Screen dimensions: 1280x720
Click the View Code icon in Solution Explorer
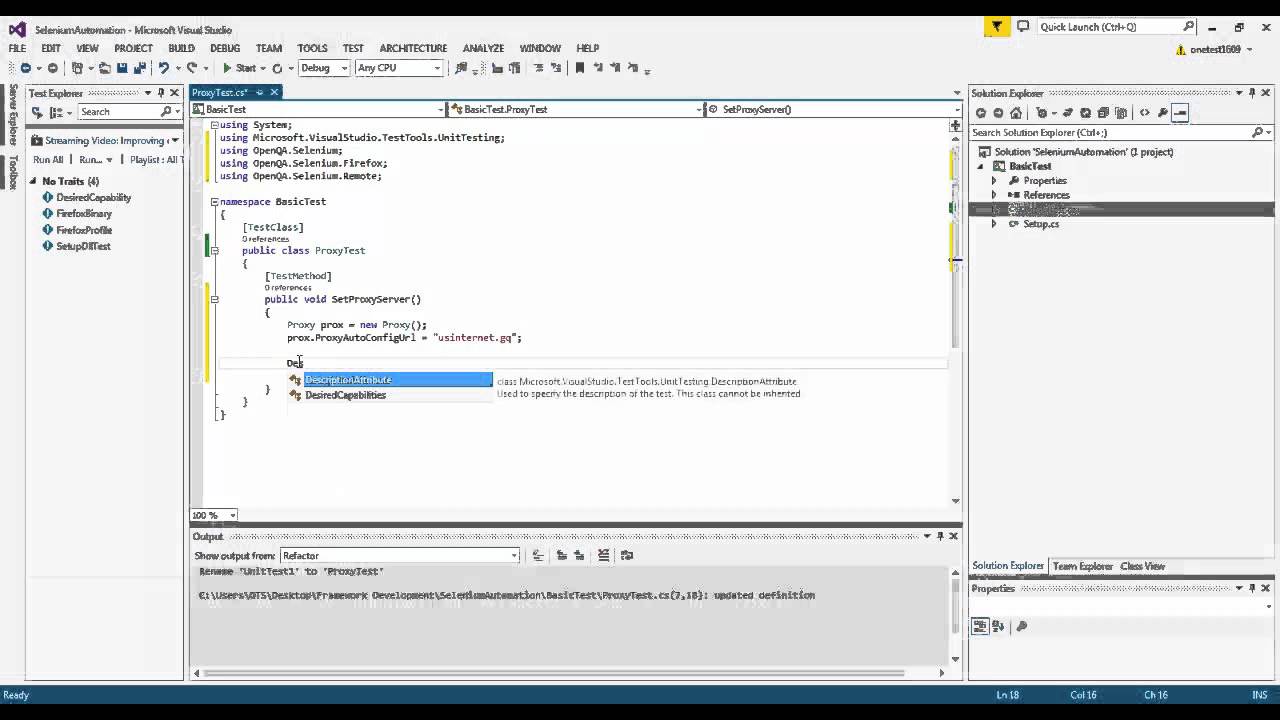tap(1145, 113)
